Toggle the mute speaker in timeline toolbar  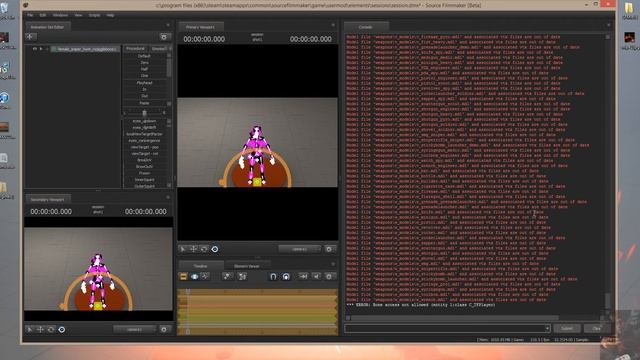pyautogui.click(x=316, y=277)
